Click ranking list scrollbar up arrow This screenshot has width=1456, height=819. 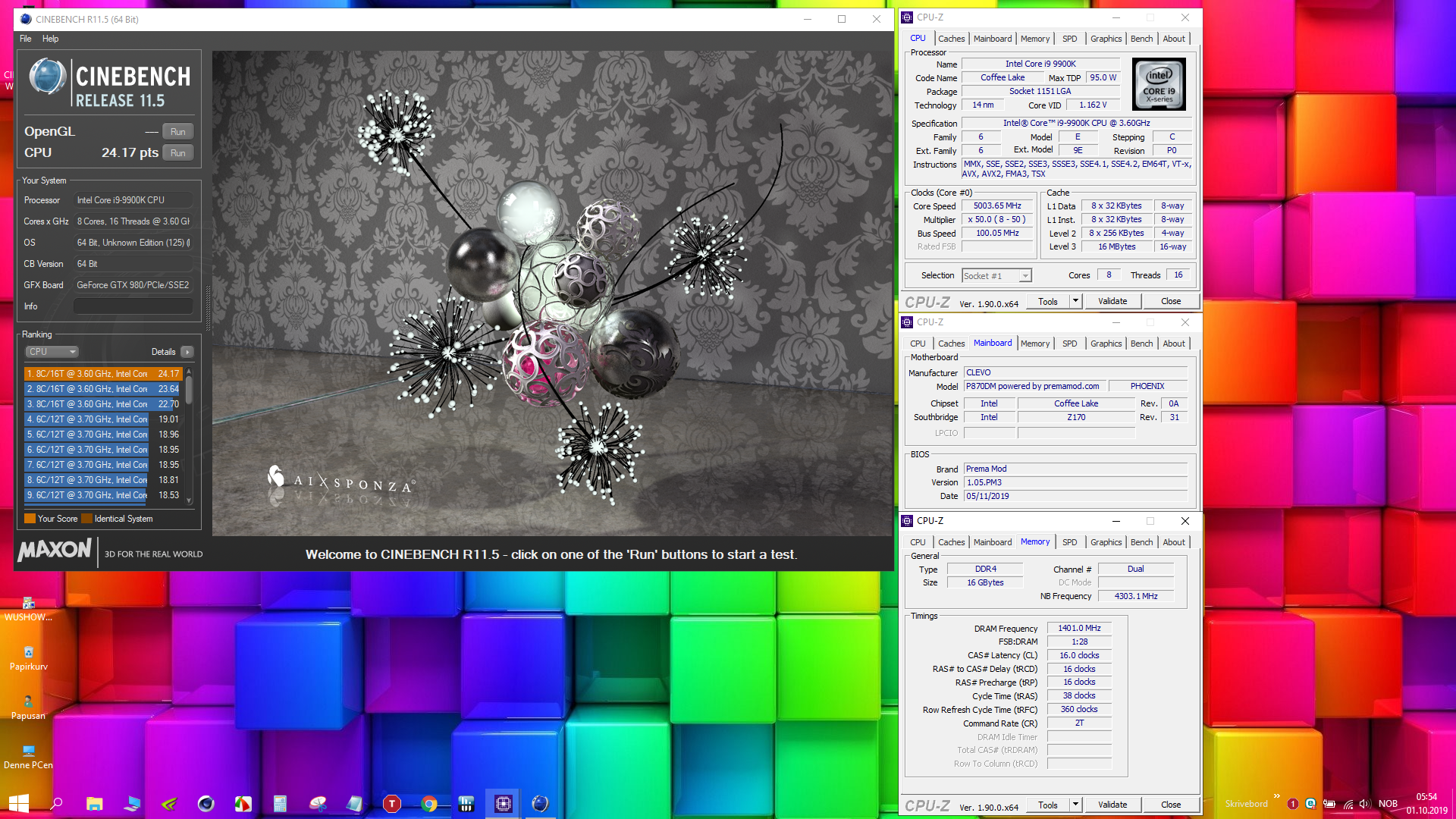pyautogui.click(x=189, y=372)
